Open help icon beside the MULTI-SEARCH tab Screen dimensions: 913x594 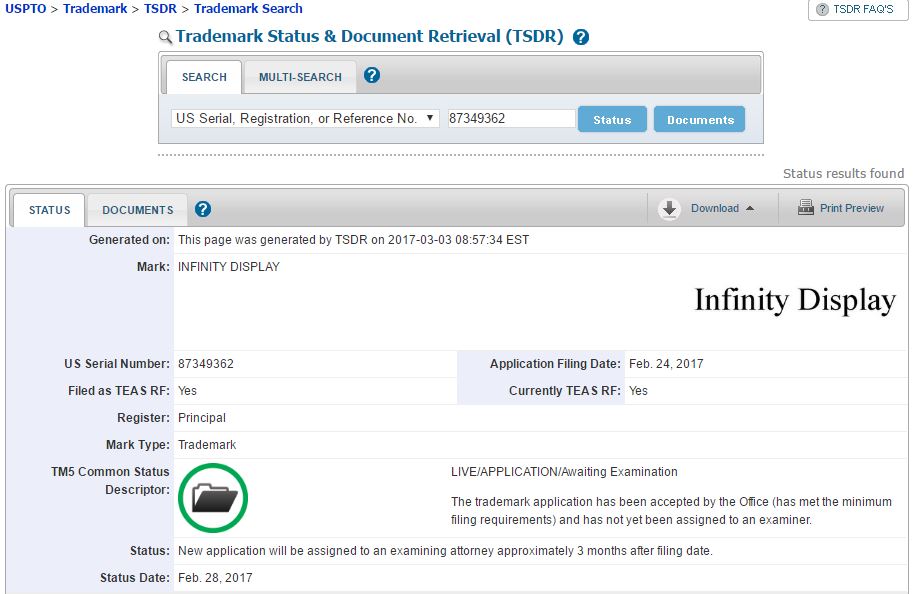(x=371, y=75)
